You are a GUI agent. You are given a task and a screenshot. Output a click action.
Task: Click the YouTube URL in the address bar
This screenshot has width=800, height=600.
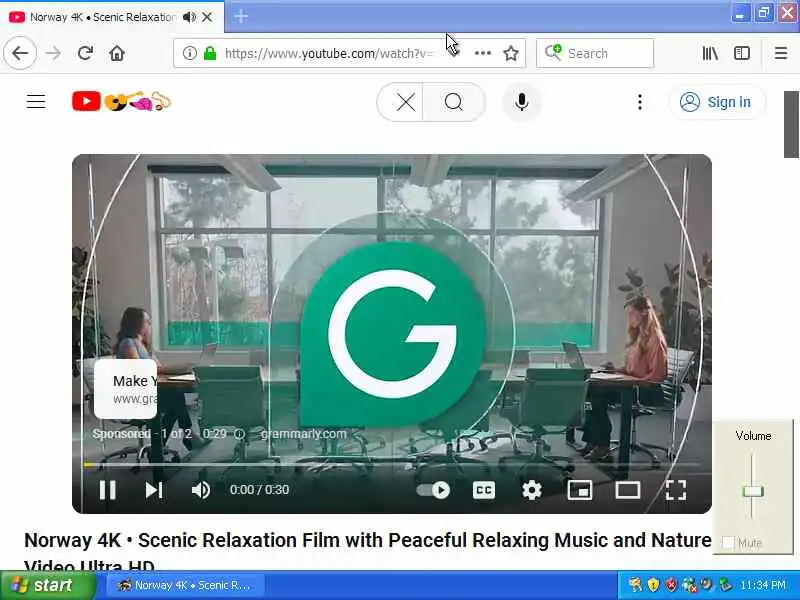coord(329,53)
